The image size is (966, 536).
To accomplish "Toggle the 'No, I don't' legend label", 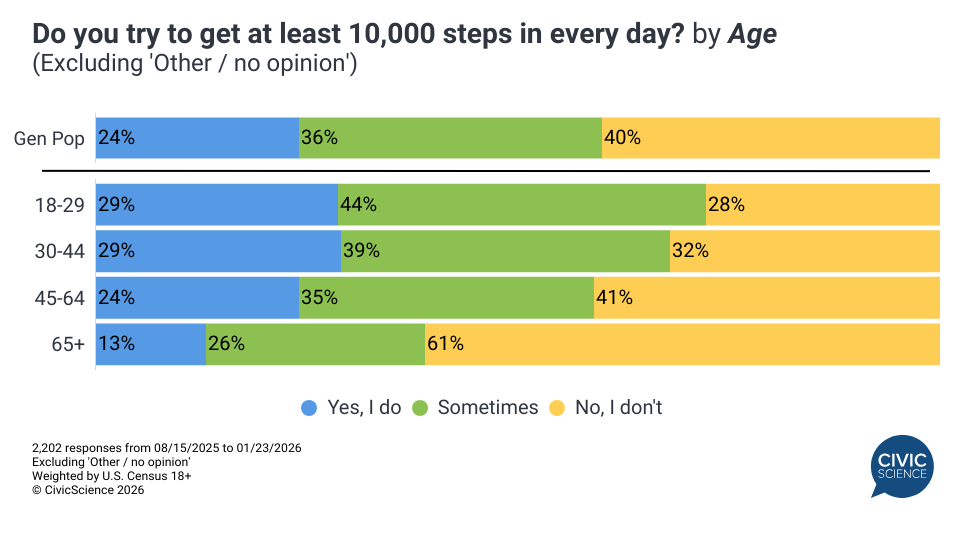I will [618, 408].
